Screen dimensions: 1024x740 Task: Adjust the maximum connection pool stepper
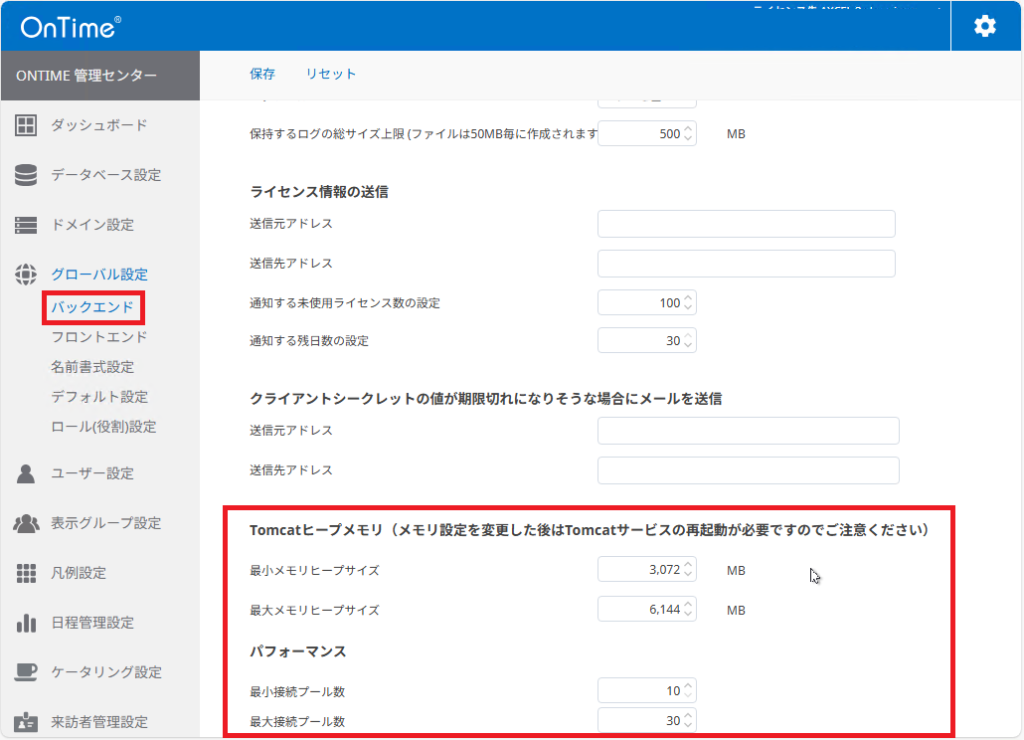click(688, 720)
